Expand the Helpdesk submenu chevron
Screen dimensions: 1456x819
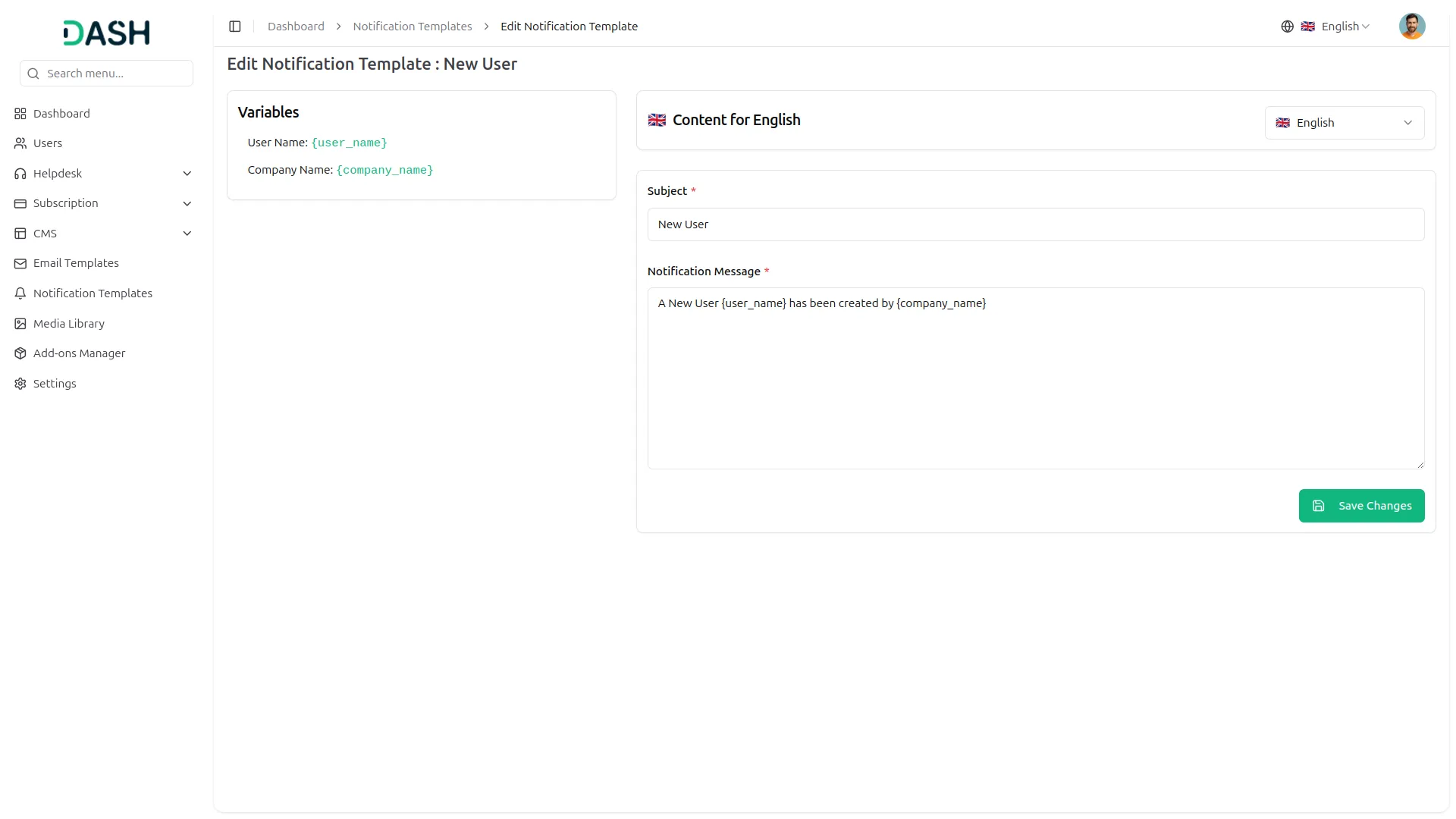(x=187, y=174)
